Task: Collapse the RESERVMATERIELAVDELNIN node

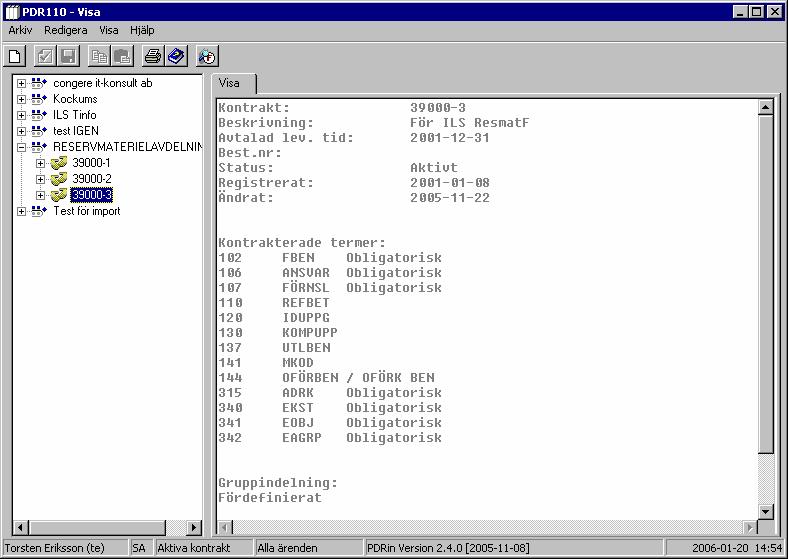Action: point(21,148)
